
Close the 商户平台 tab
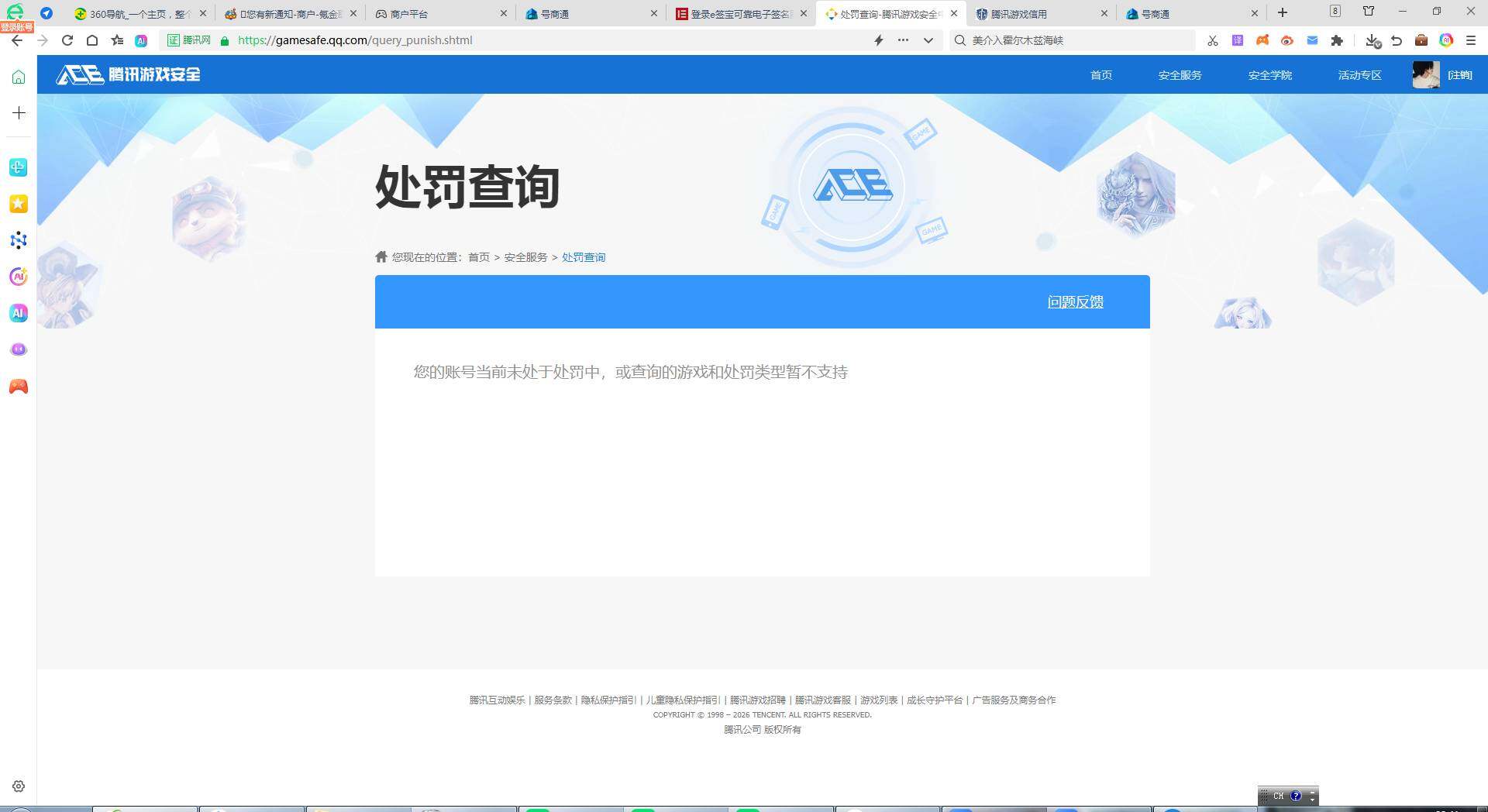(x=503, y=13)
